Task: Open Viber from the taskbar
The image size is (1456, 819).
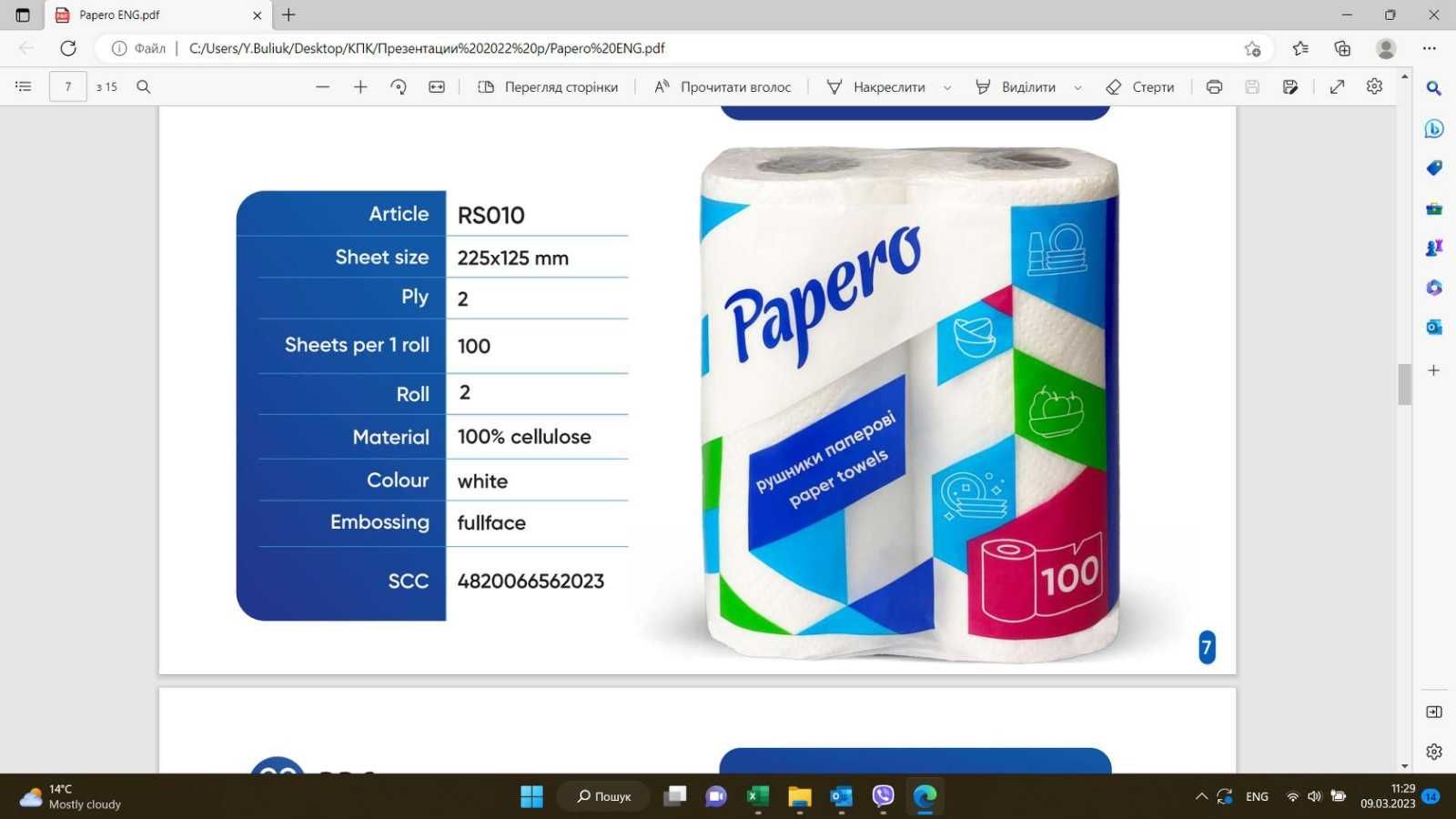Action: [x=883, y=796]
